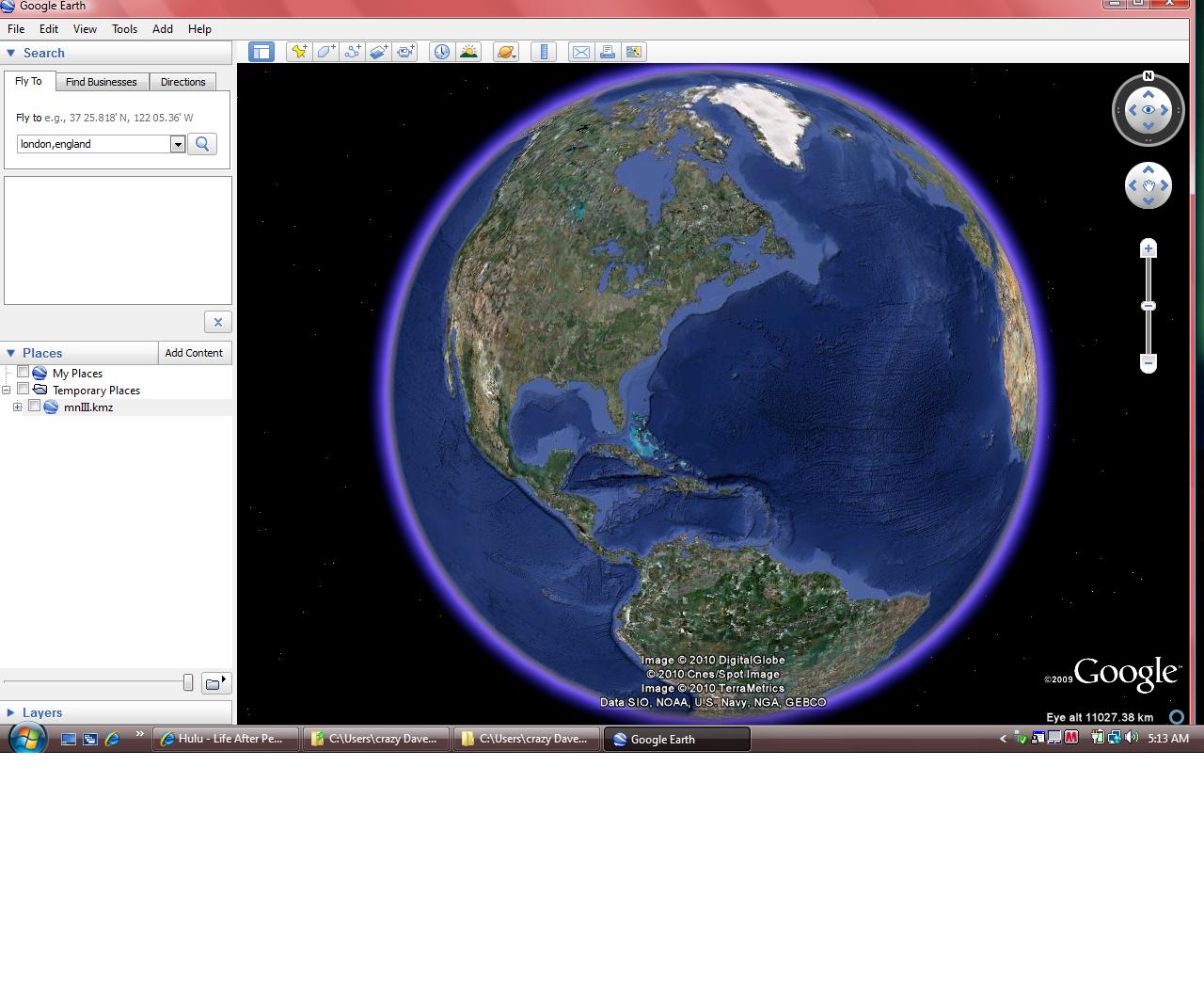The image size is (1204, 1006).
Task: Toggle sunlight across the landscape icon
Action: 467,52
